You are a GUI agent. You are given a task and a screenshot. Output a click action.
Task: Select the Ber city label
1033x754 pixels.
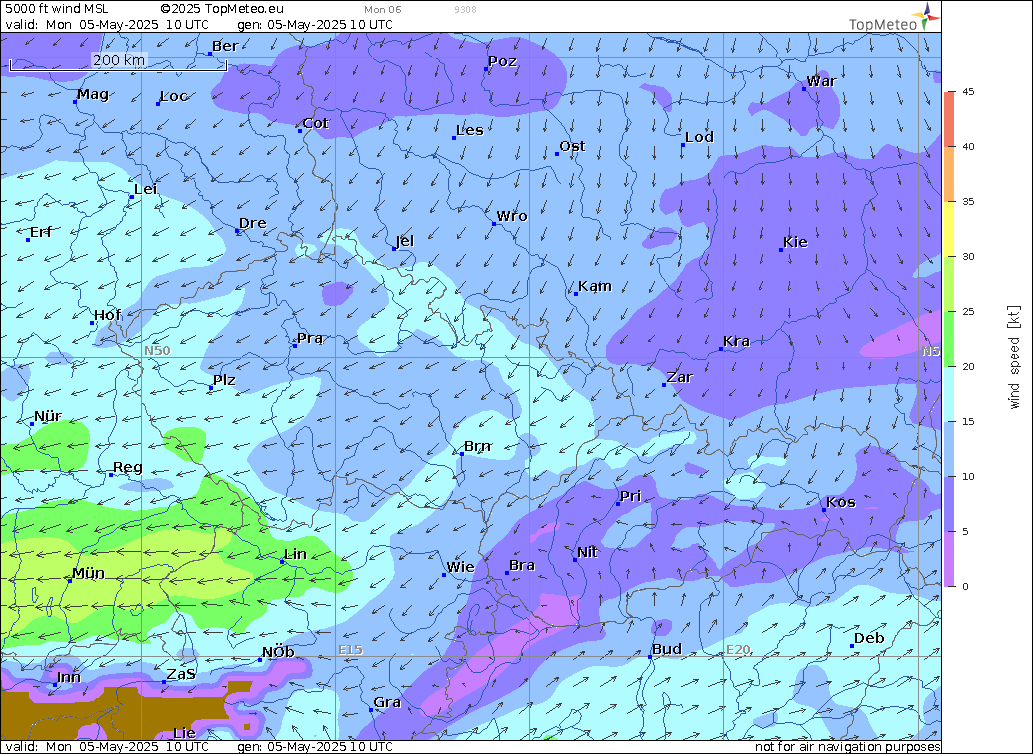[x=225, y=46]
